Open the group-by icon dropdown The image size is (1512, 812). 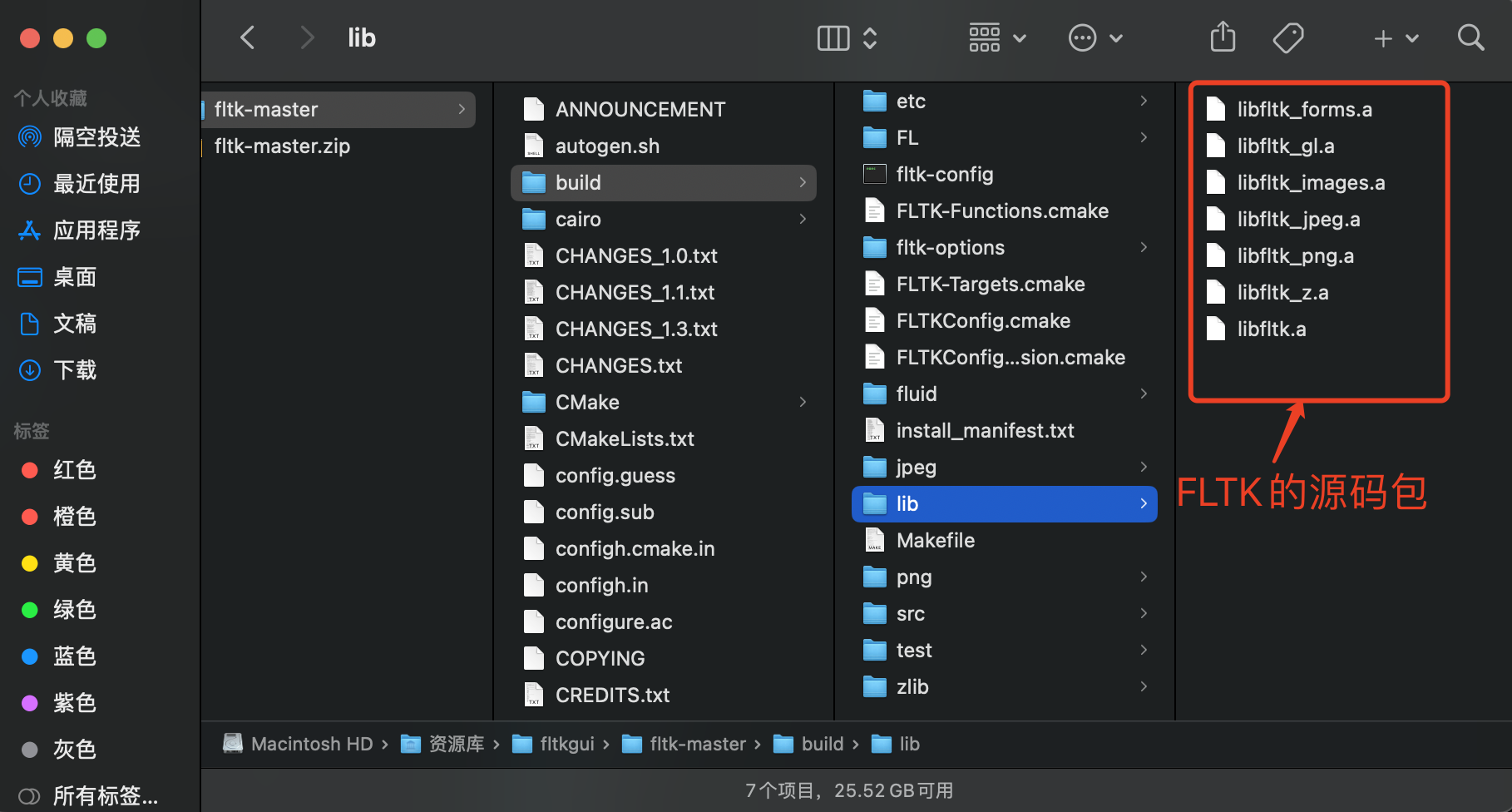[997, 37]
